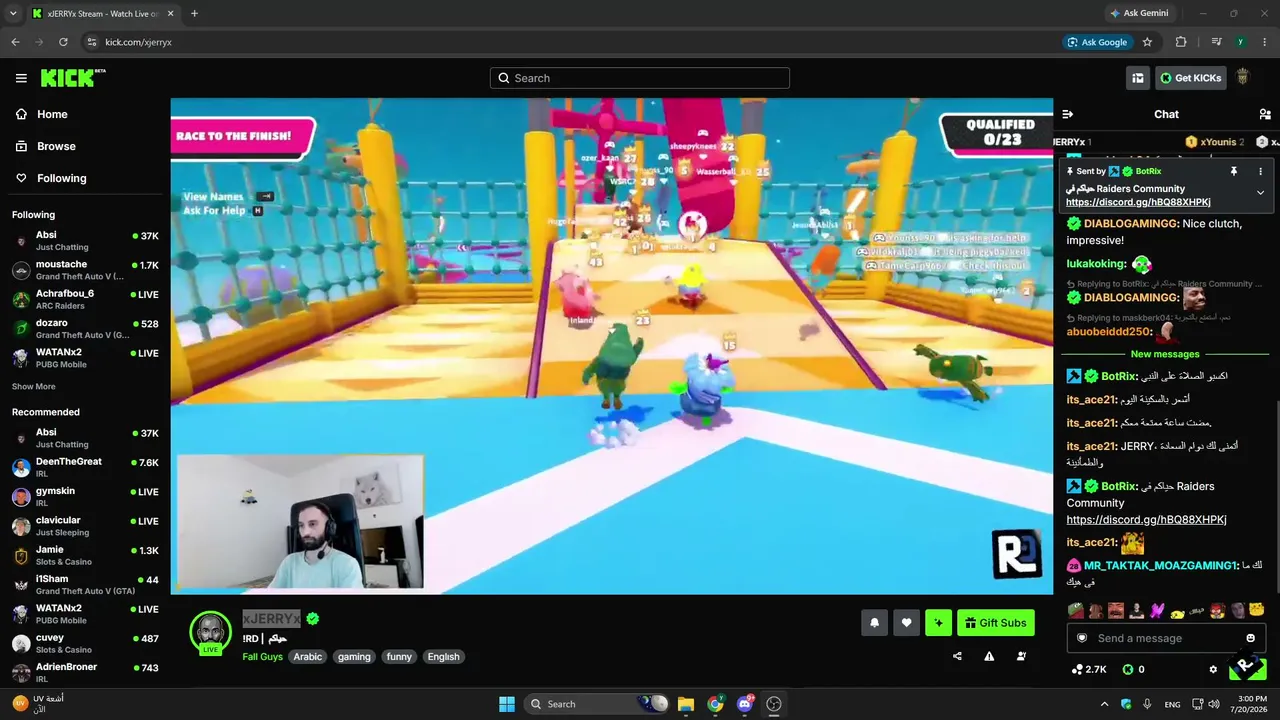
Task: Open the emote picker smiley icon
Action: tap(1250, 638)
